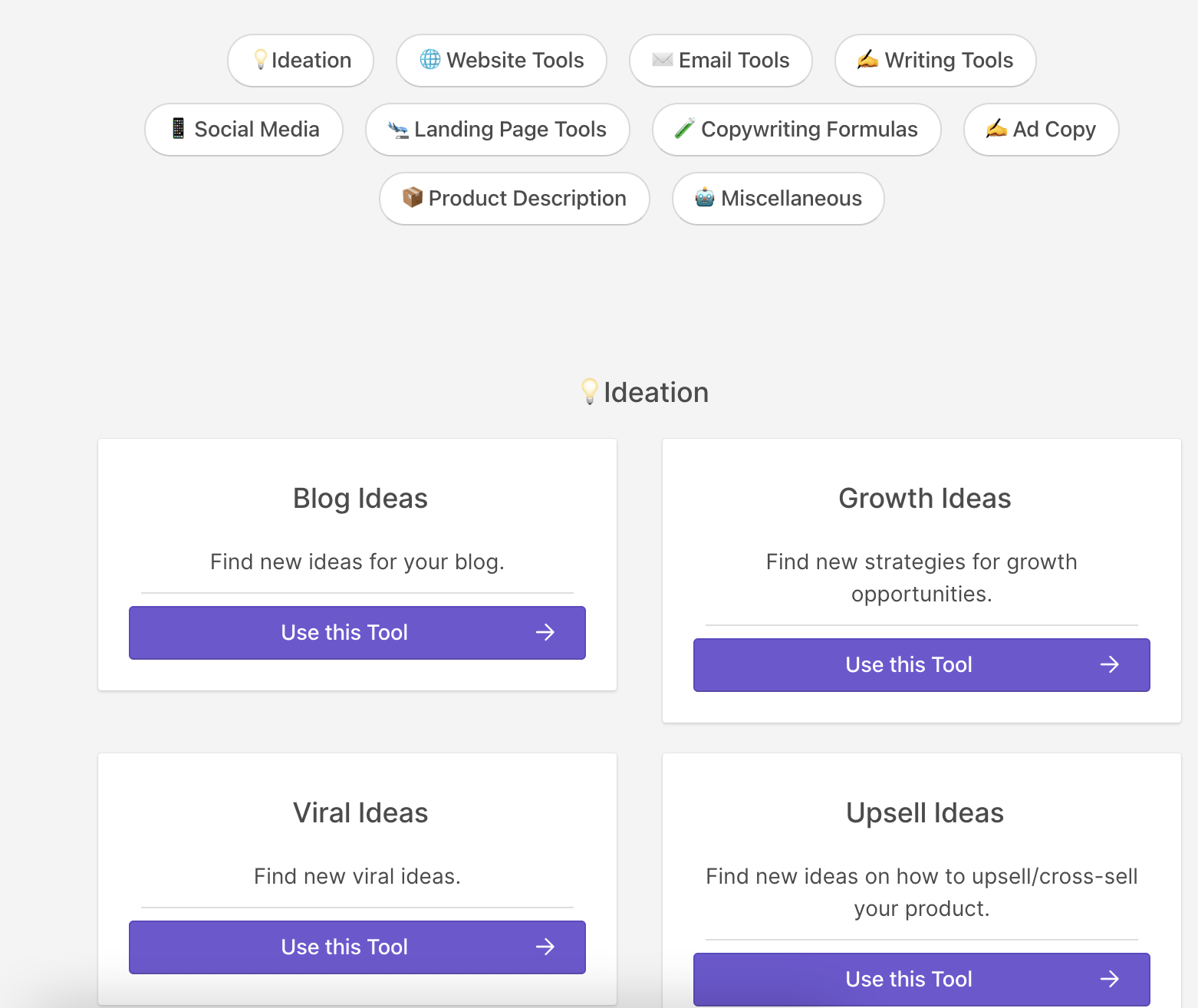Click the globe icon on Website Tools
Screen dimensions: 1198x1008
click(x=430, y=60)
